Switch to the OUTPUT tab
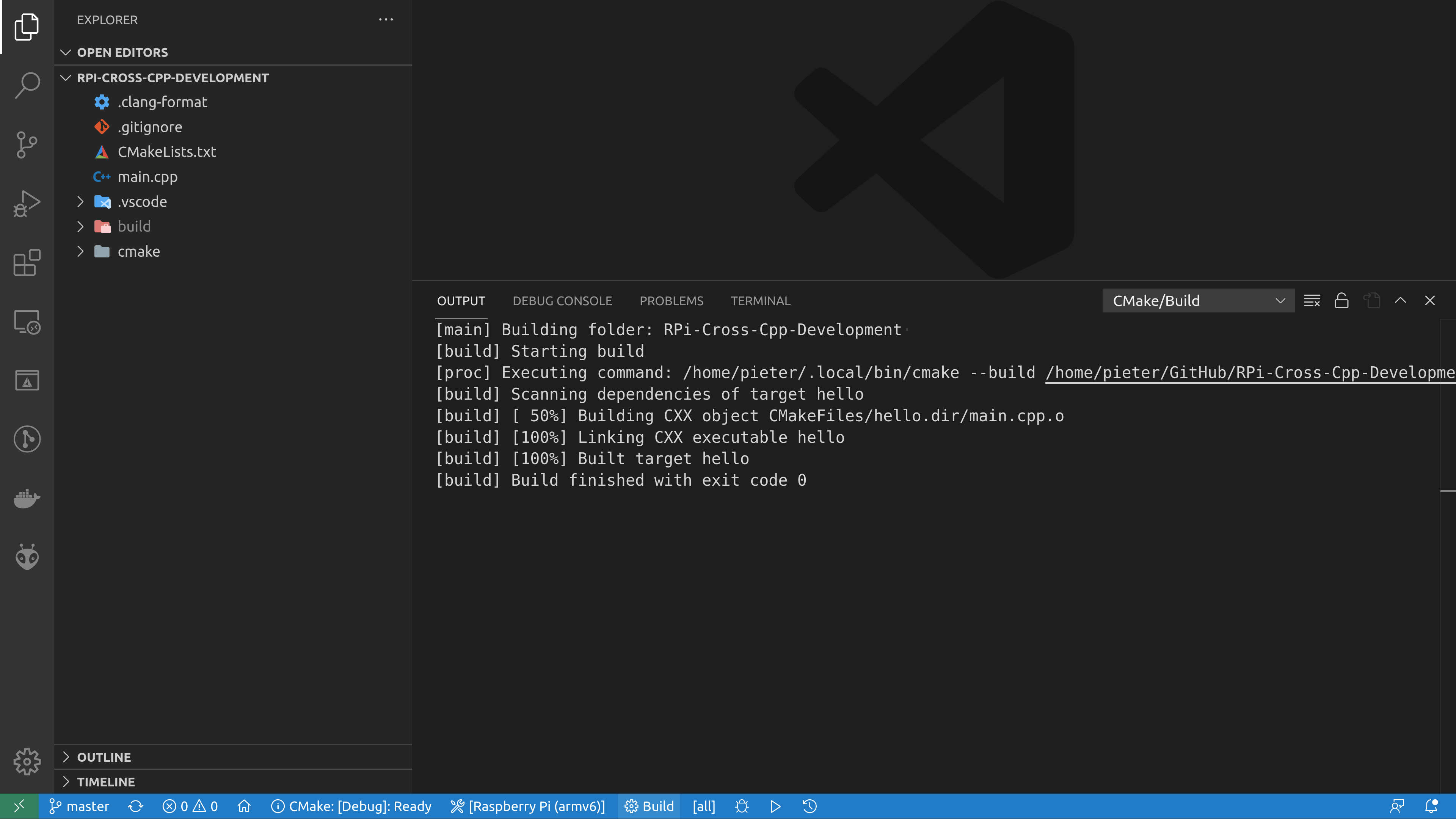Screen dimensions: 1456x819 coord(461,301)
